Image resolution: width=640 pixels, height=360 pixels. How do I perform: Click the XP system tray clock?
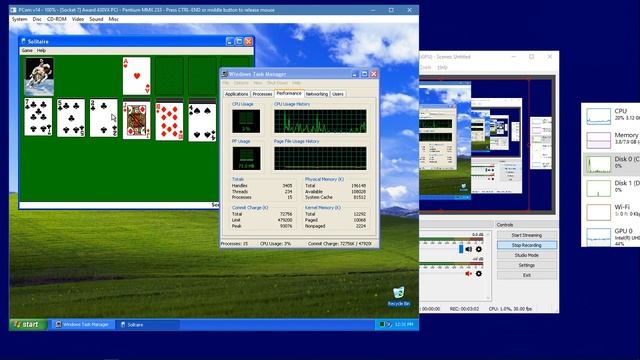pos(404,324)
